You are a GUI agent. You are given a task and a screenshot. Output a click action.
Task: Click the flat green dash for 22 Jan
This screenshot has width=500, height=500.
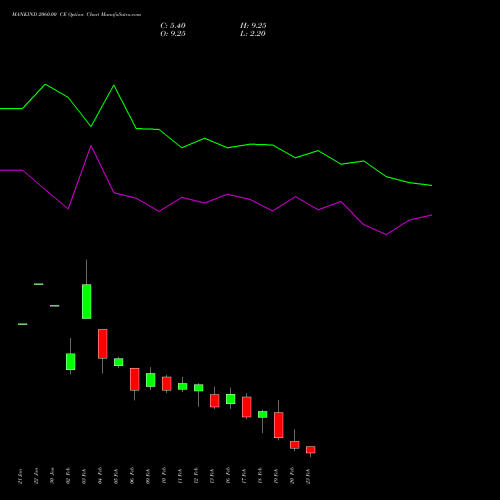click(x=39, y=284)
